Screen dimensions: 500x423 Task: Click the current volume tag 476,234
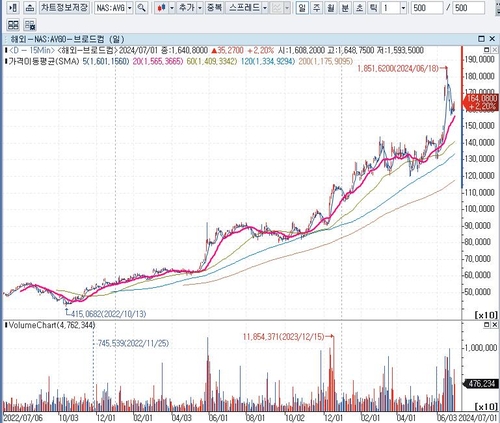click(x=482, y=384)
